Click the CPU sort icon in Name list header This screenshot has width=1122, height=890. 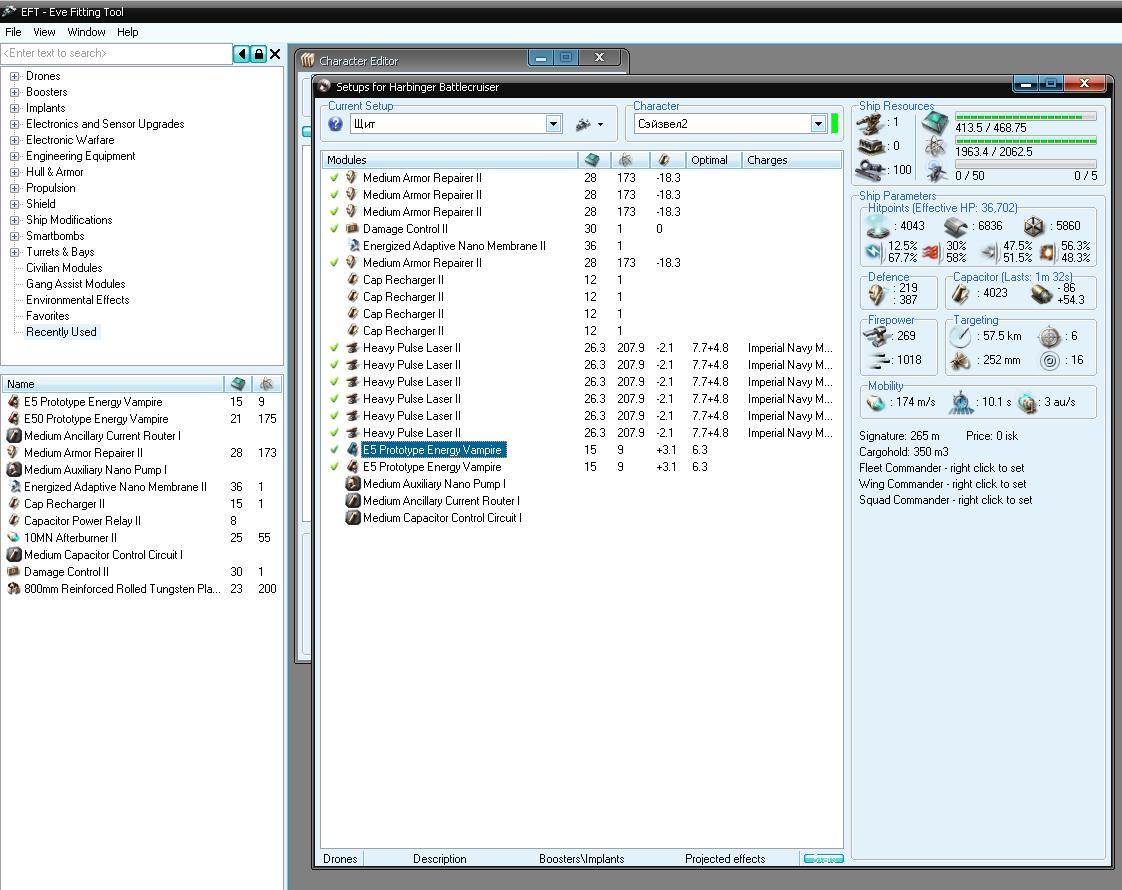[x=238, y=384]
